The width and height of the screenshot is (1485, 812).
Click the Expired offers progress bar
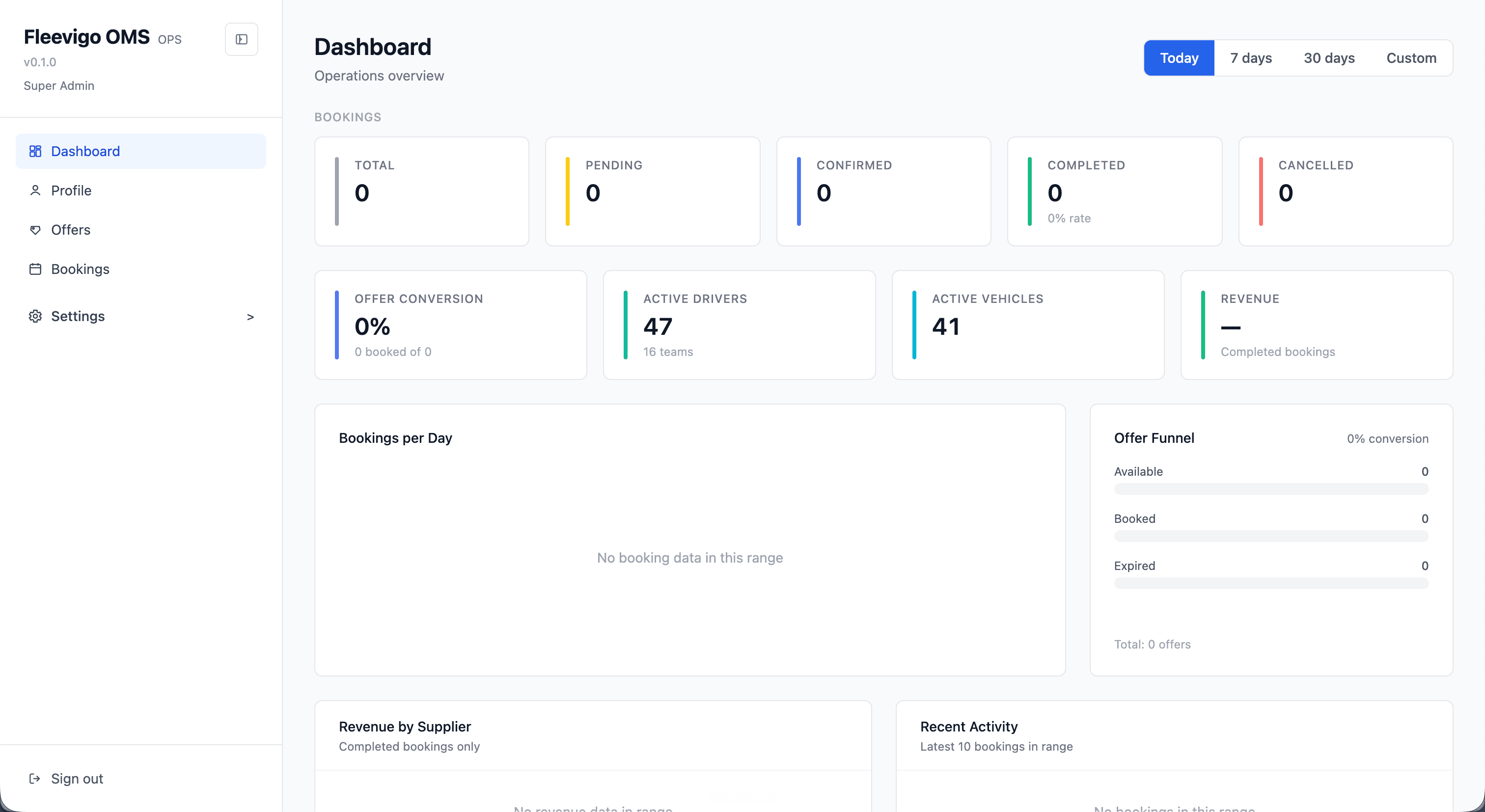pos(1270,583)
